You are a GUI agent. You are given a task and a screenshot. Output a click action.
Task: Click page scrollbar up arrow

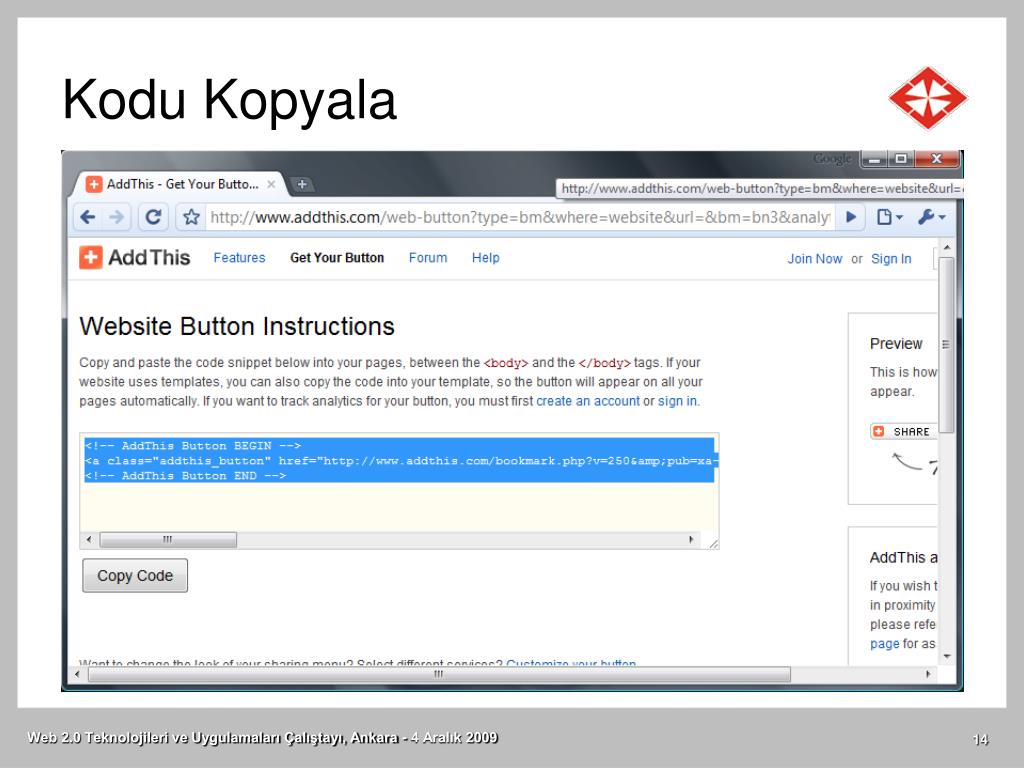[x=946, y=248]
